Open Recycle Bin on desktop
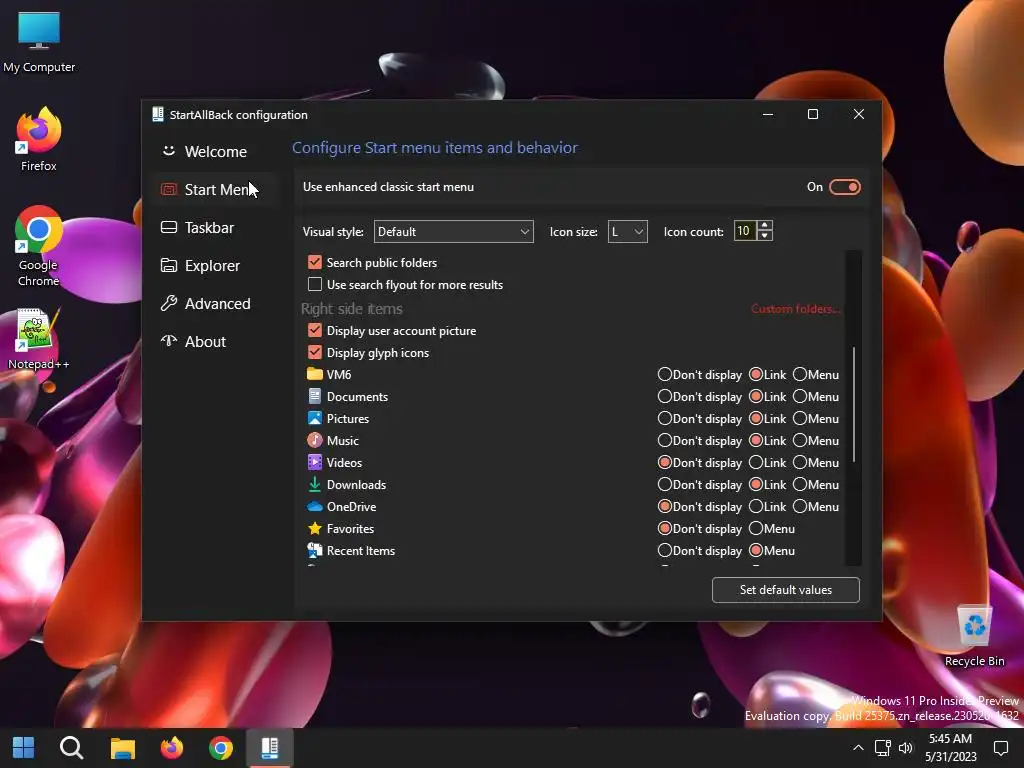The height and width of the screenshot is (768, 1024). point(974,635)
